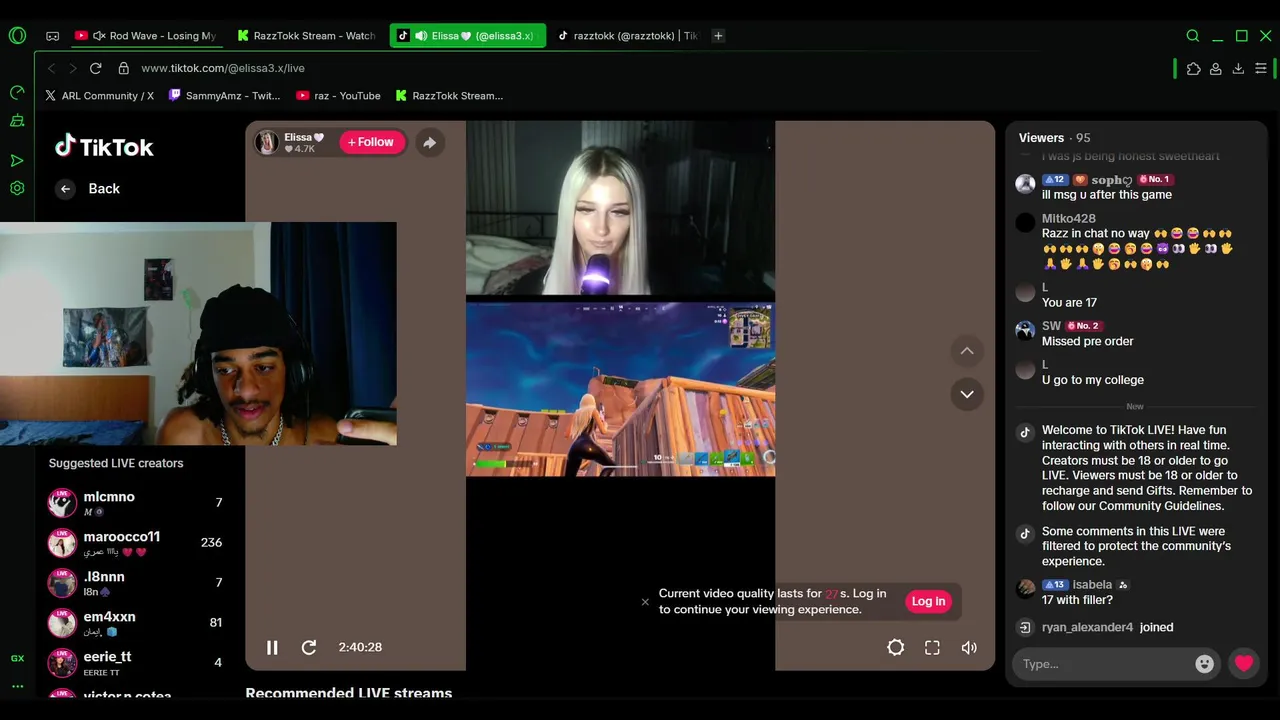Open GX Control speedometer icon in sidebar
This screenshot has width=1280, height=720.
coord(17,93)
